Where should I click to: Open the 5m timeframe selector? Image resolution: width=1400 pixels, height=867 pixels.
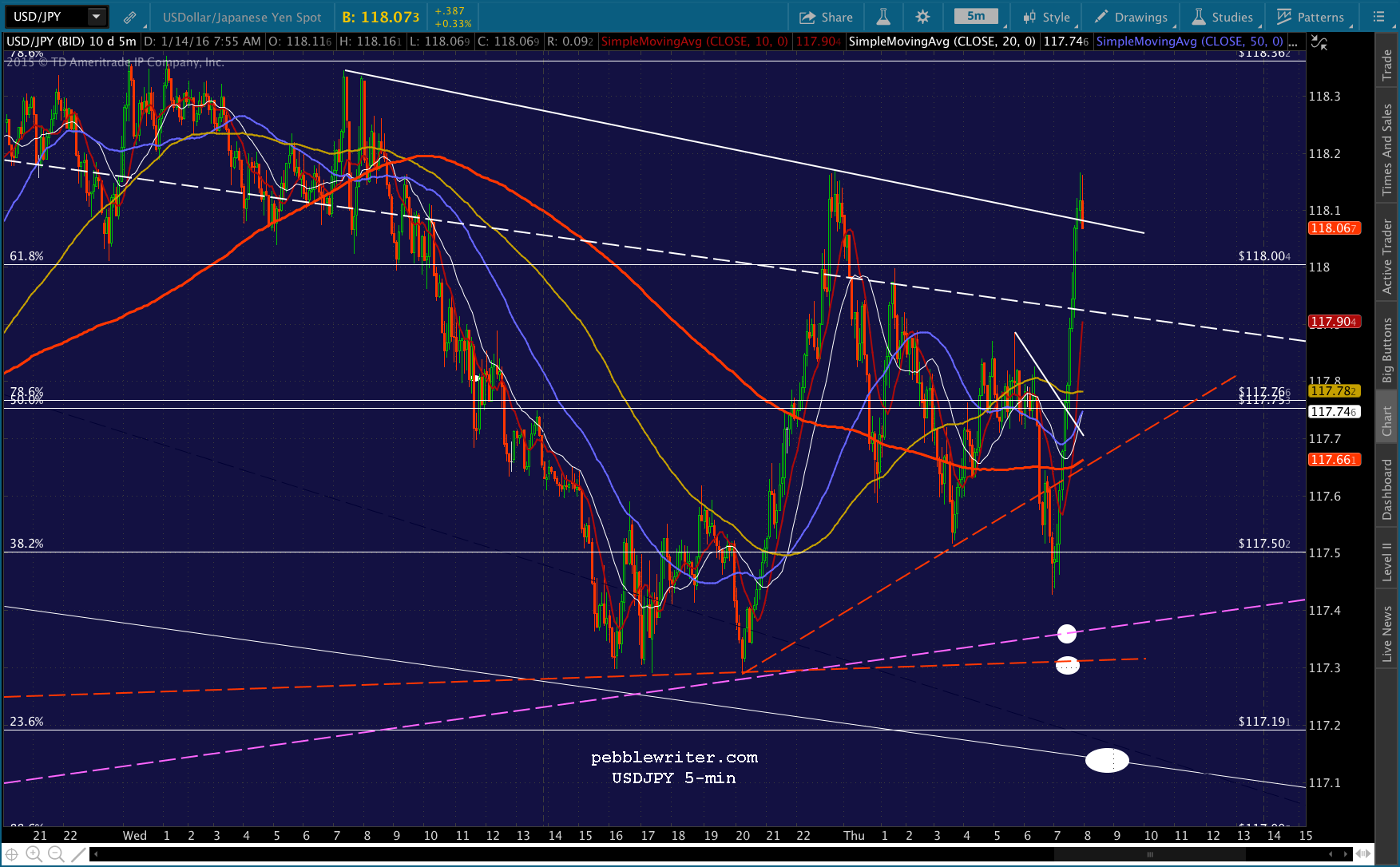[976, 16]
